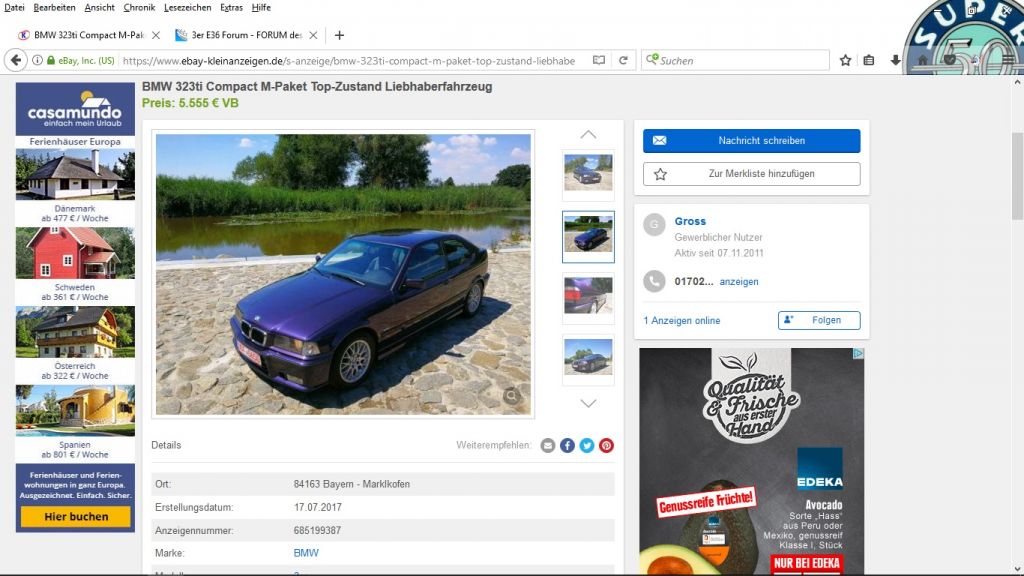
Task: Share the listing on Facebook
Action: point(567,446)
